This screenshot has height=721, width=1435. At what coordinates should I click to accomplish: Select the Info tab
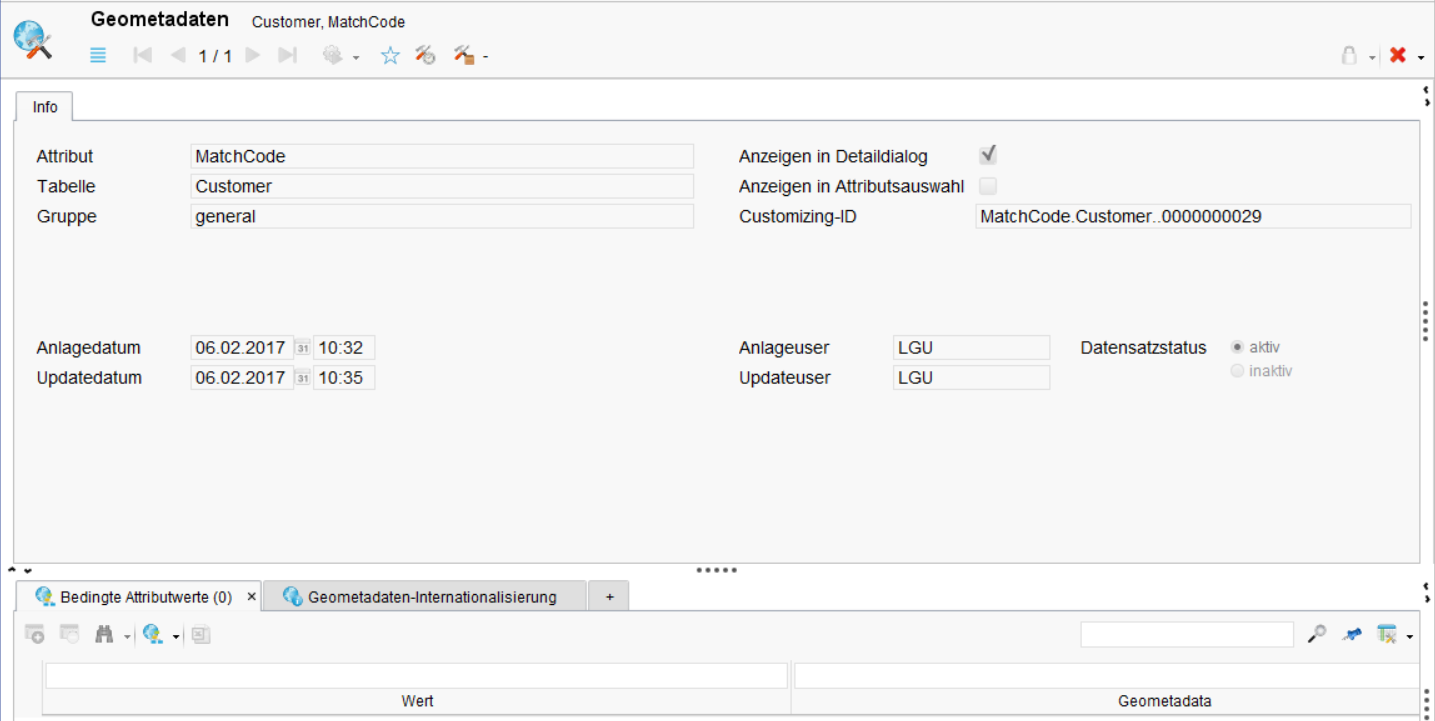coord(45,107)
